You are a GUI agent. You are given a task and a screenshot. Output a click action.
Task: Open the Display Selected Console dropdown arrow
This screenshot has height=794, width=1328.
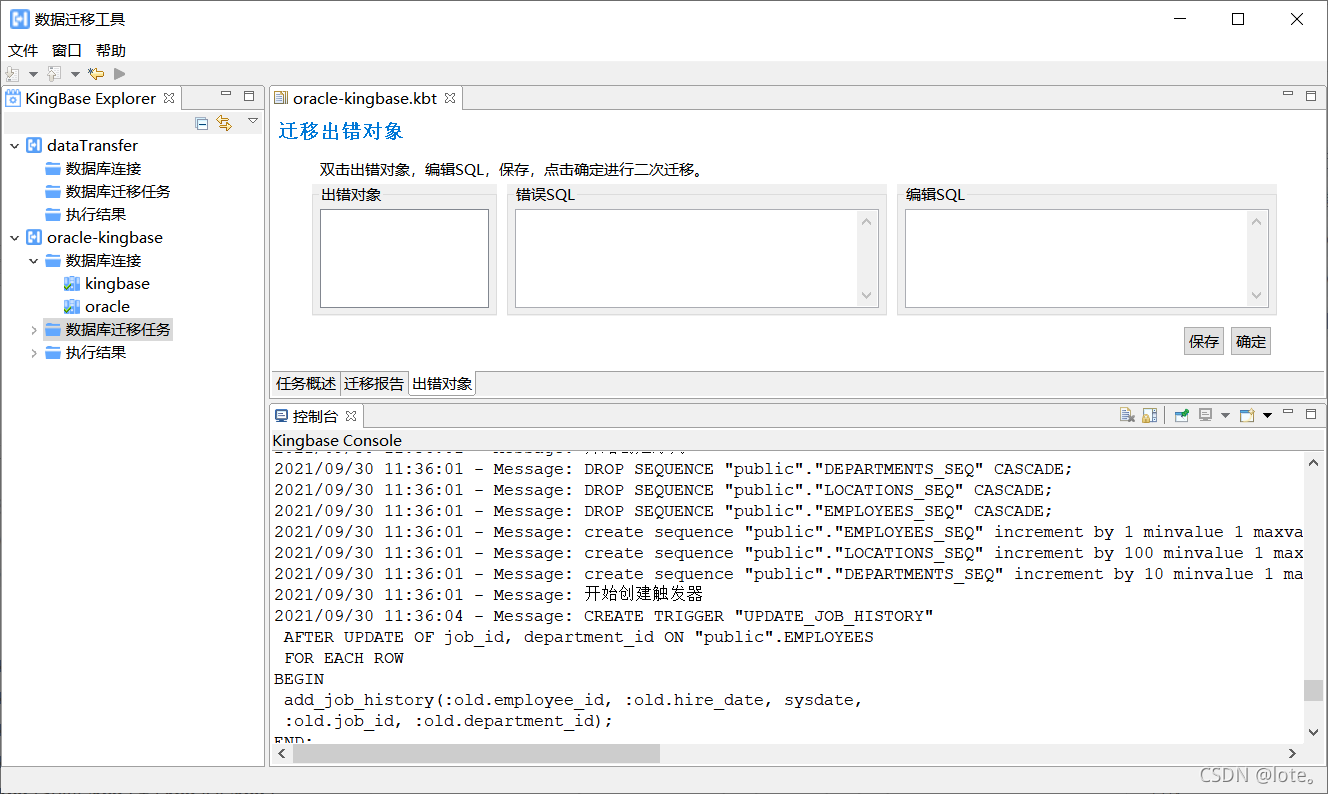[1225, 416]
